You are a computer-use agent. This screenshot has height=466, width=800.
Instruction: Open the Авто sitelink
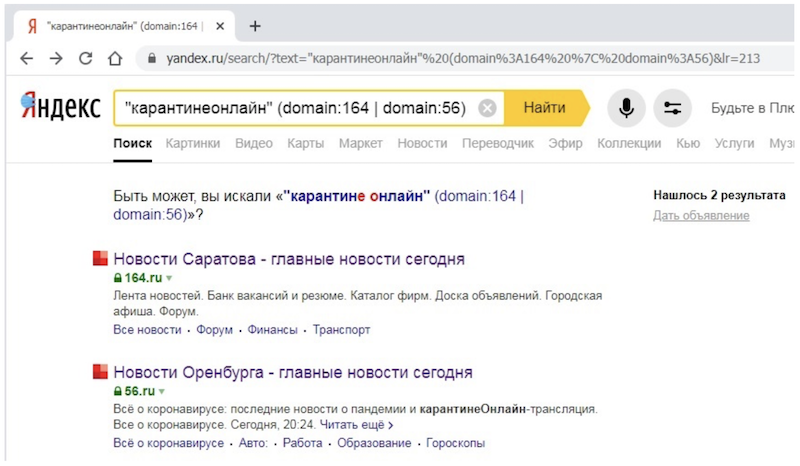253,443
